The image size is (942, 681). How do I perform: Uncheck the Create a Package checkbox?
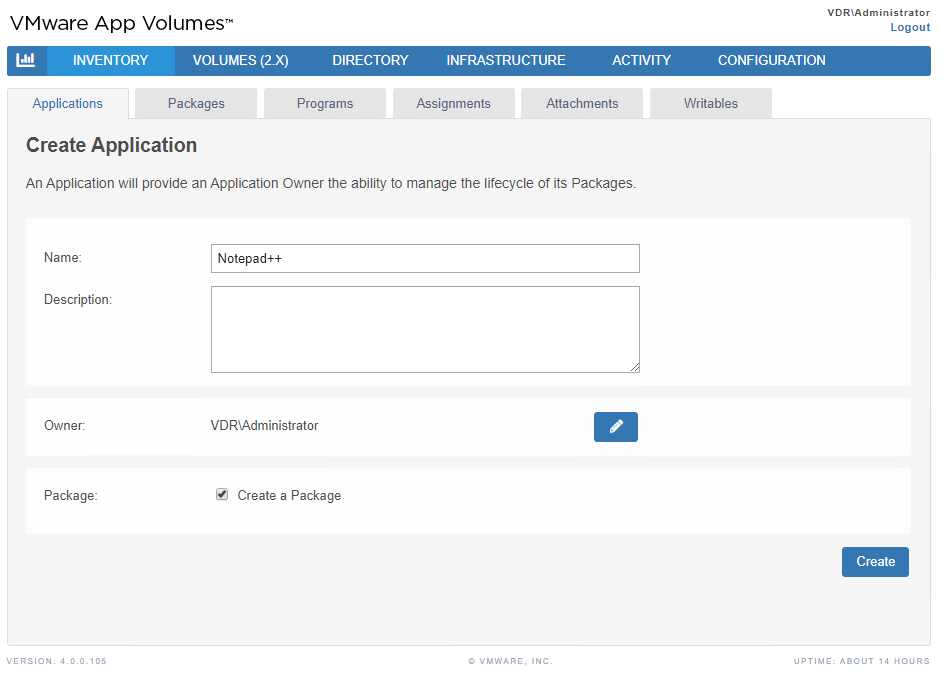(x=222, y=494)
